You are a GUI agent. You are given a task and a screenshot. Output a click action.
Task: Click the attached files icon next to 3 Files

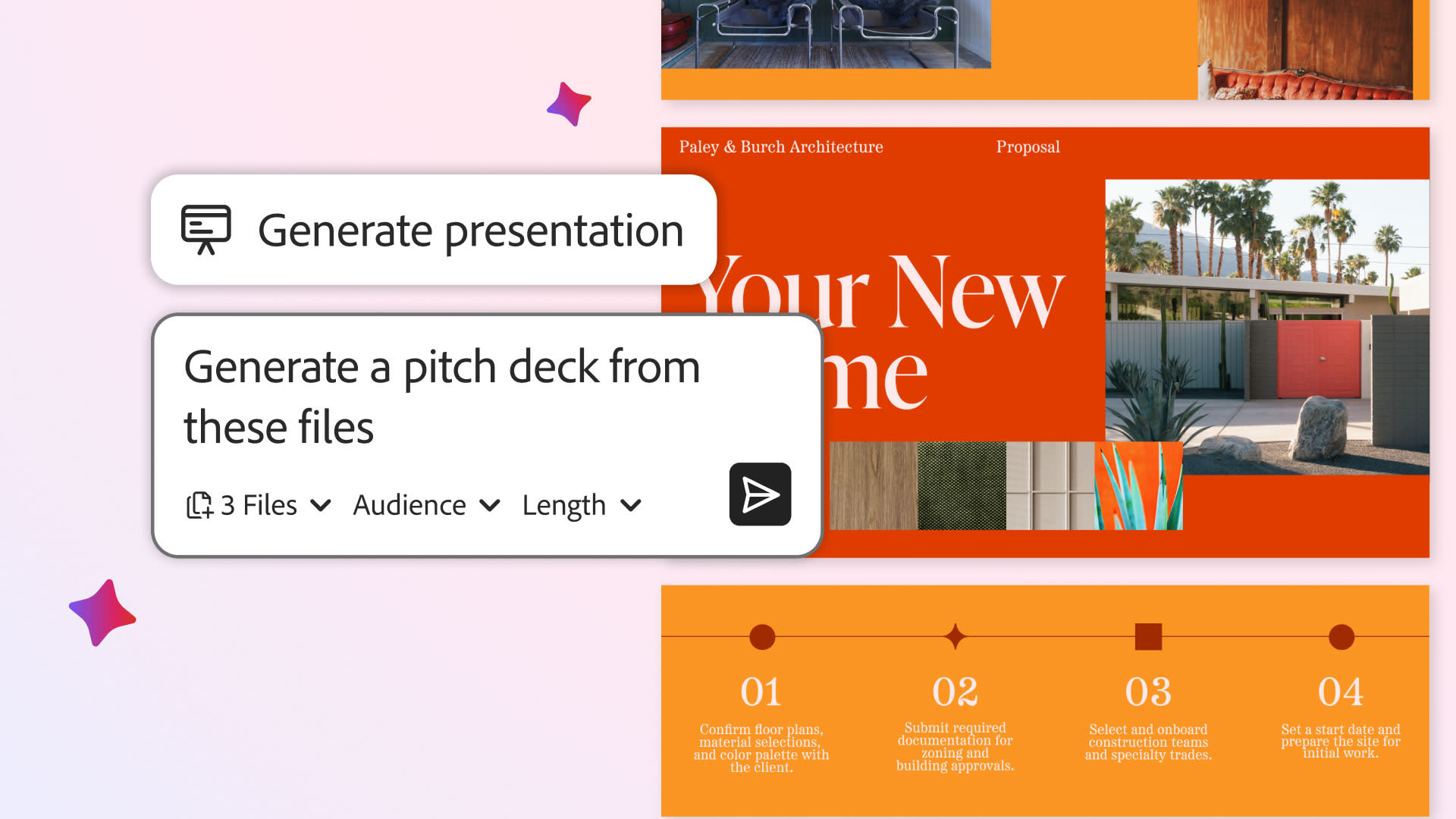pyautogui.click(x=197, y=505)
